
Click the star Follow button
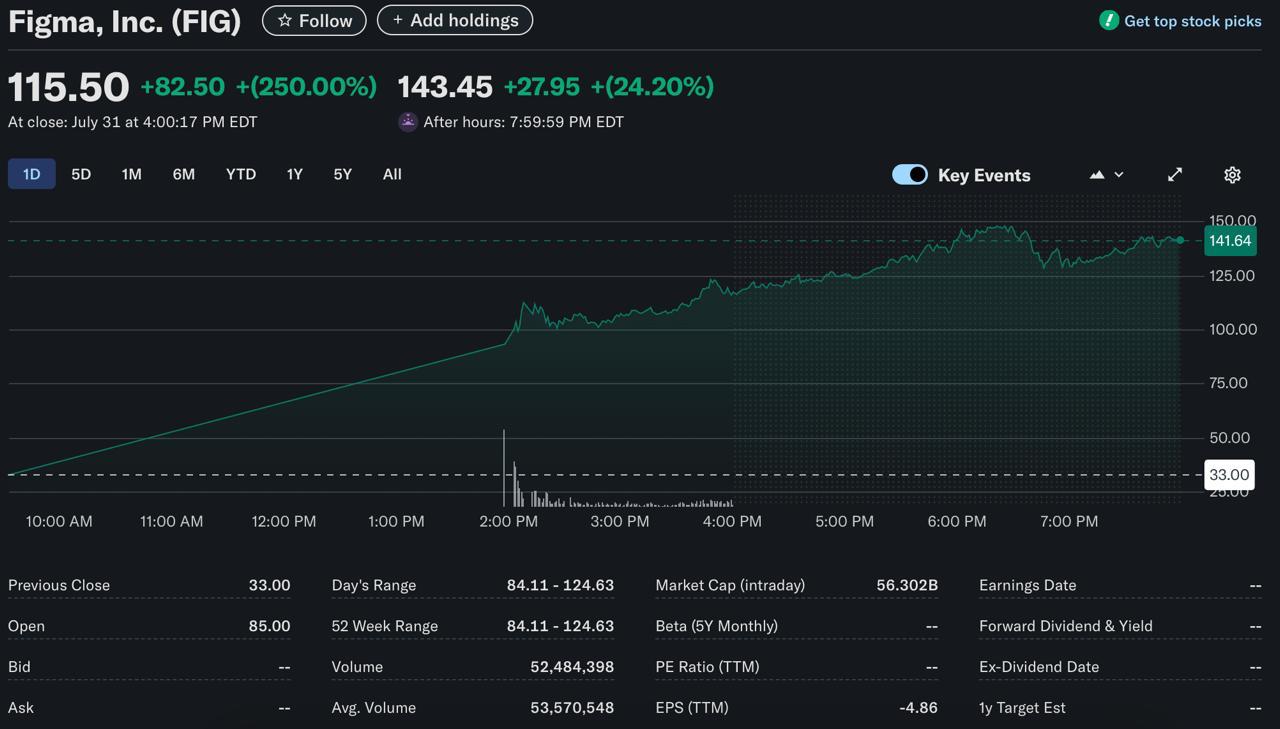[314, 20]
